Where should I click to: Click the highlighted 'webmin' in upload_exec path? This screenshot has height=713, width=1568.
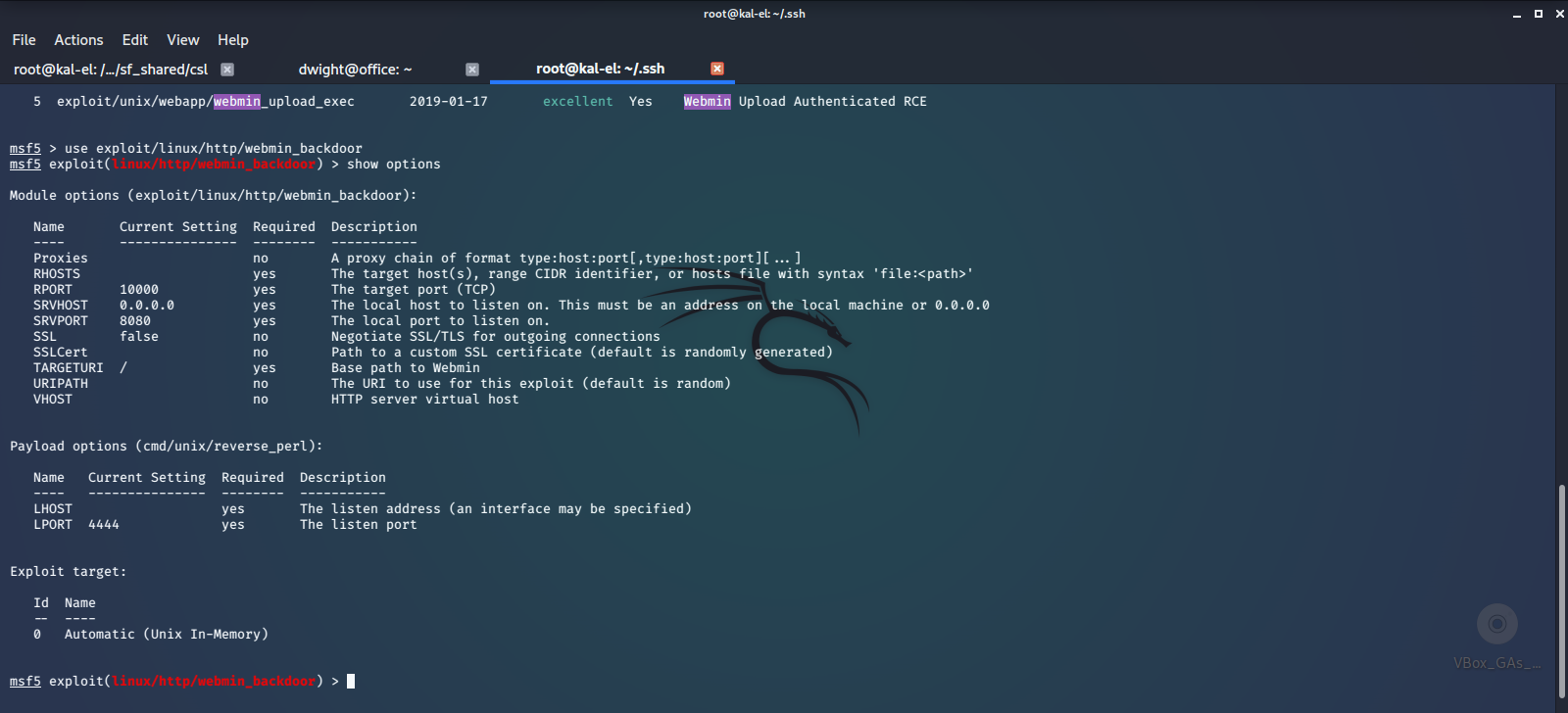click(x=237, y=102)
